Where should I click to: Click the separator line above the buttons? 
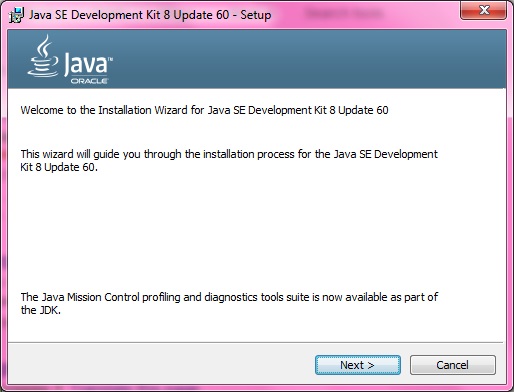point(255,342)
